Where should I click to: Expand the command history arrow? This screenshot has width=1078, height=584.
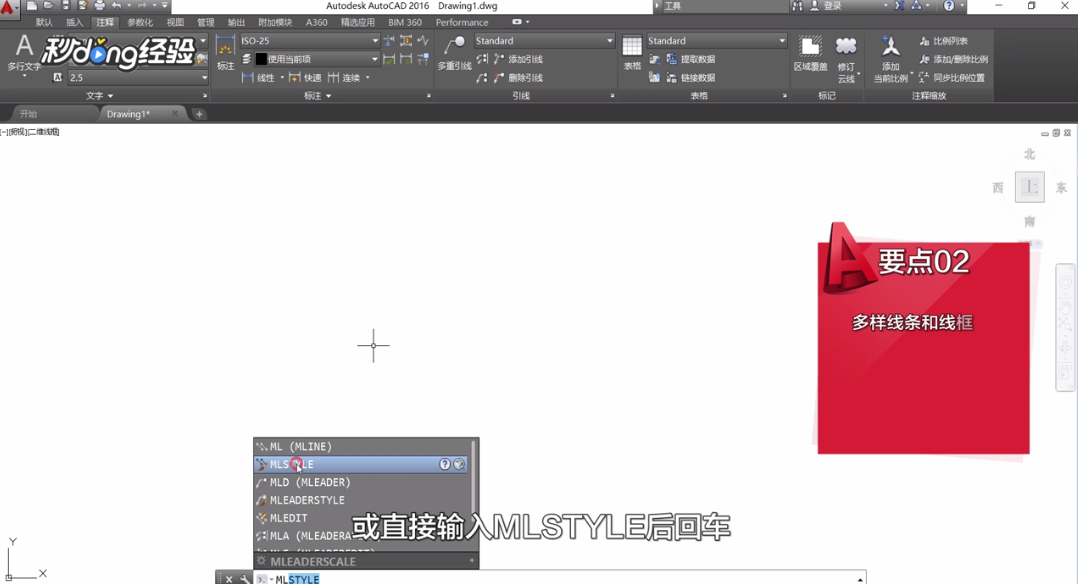(x=859, y=579)
